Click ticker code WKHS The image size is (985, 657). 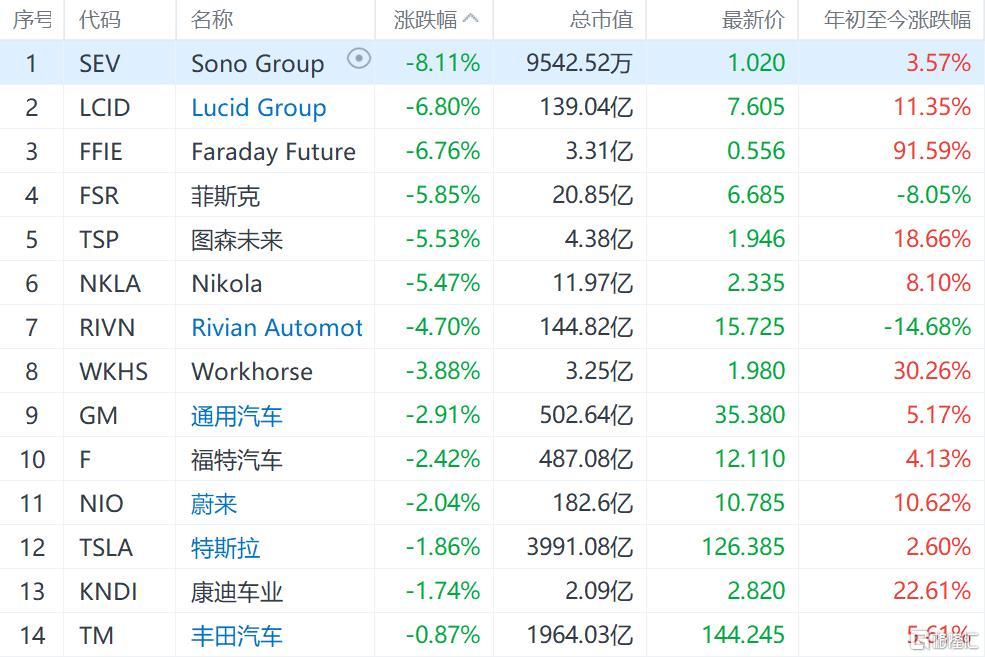click(114, 371)
